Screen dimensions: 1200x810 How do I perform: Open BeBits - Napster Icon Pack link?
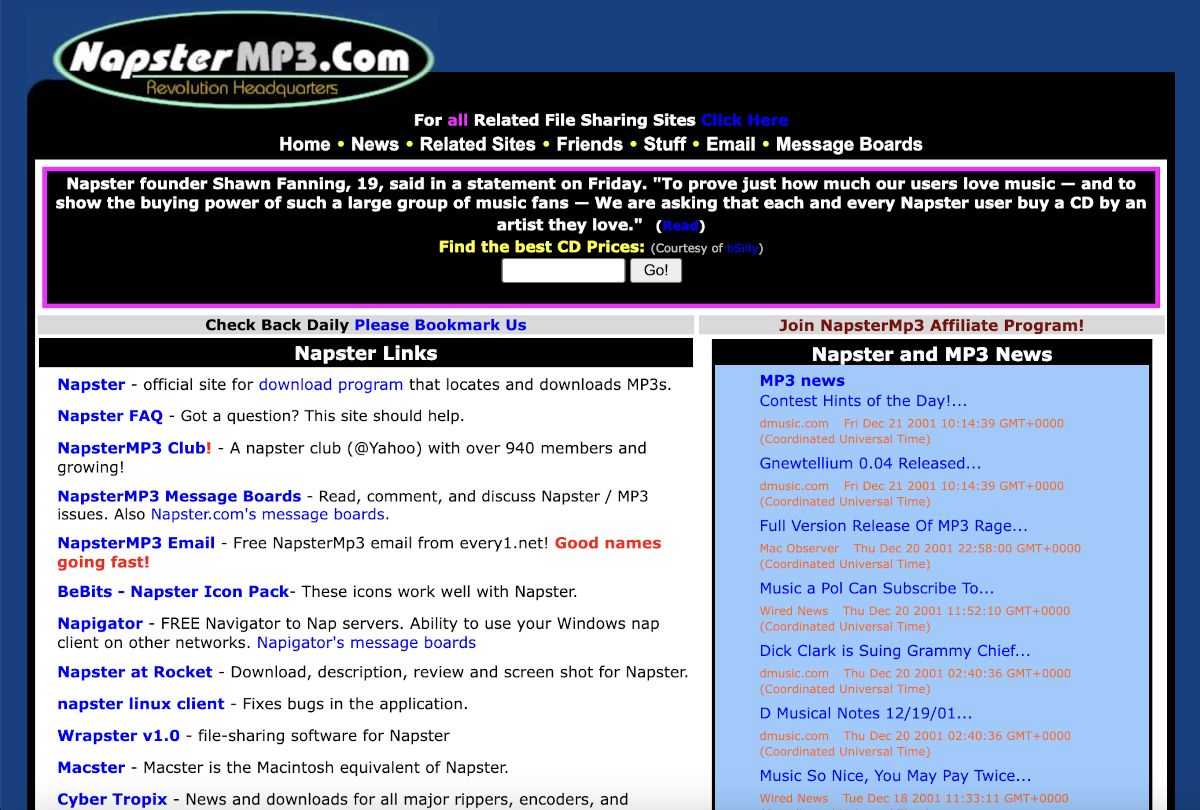pos(173,591)
